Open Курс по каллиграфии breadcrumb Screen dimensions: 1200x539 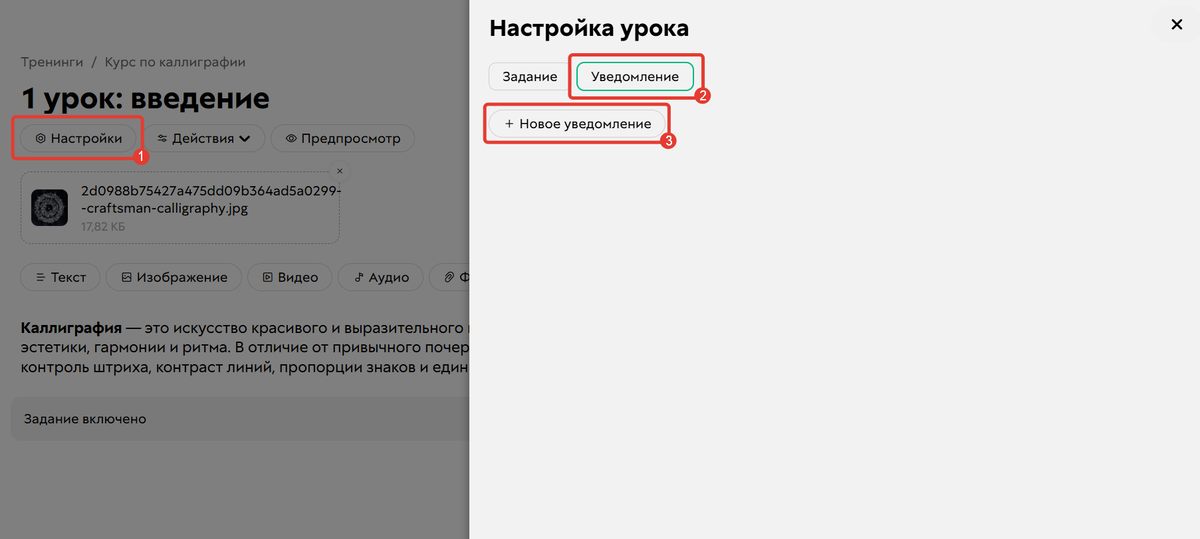175,62
